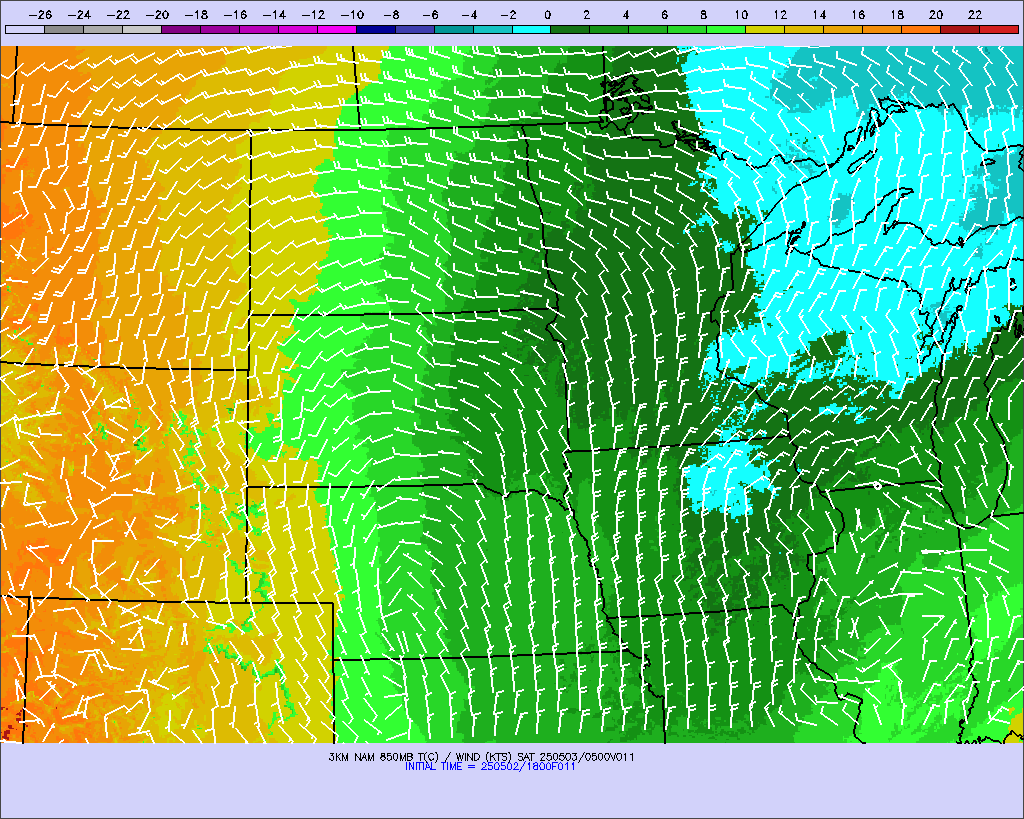Click the '-10' legend label
Screen dimensions: 1024x819
click(352, 14)
